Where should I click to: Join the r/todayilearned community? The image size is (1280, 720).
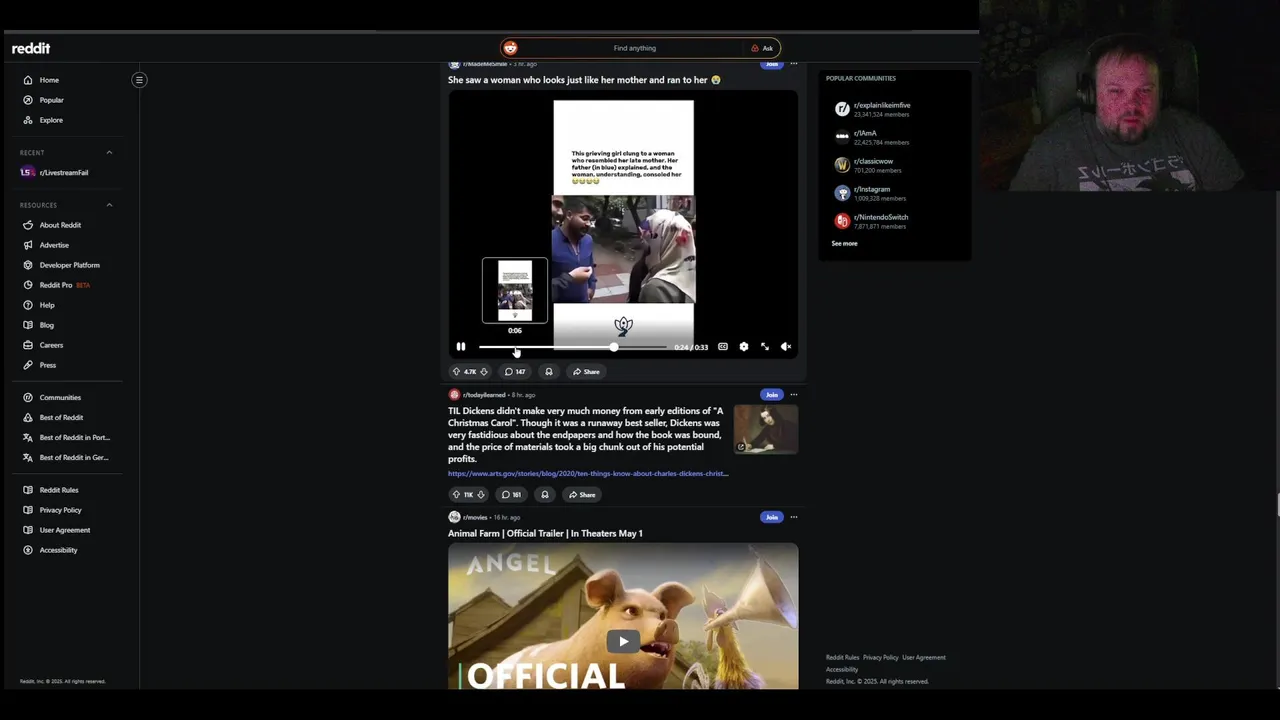pos(771,395)
